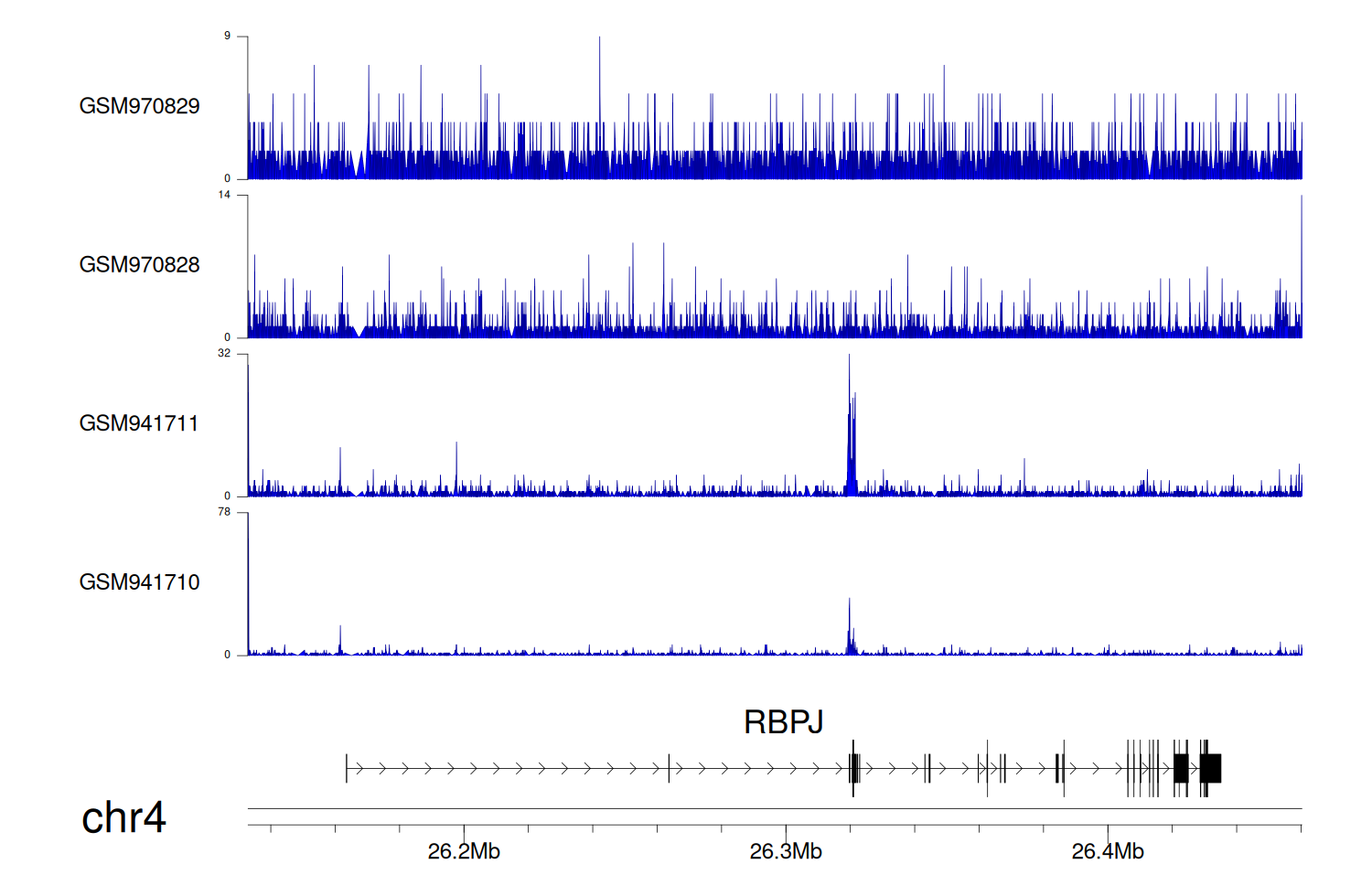Viewport: 1372px width, 896px height.
Task: Click the chr4 chromosome label
Action: (123, 817)
